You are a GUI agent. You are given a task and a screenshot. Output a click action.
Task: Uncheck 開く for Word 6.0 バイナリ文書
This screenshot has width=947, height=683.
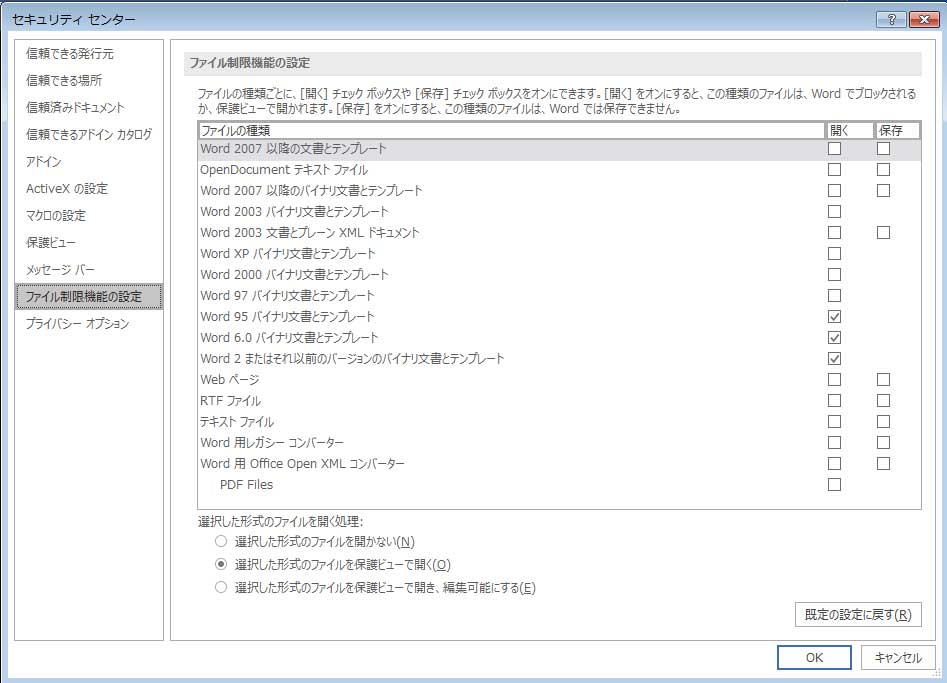click(x=834, y=338)
